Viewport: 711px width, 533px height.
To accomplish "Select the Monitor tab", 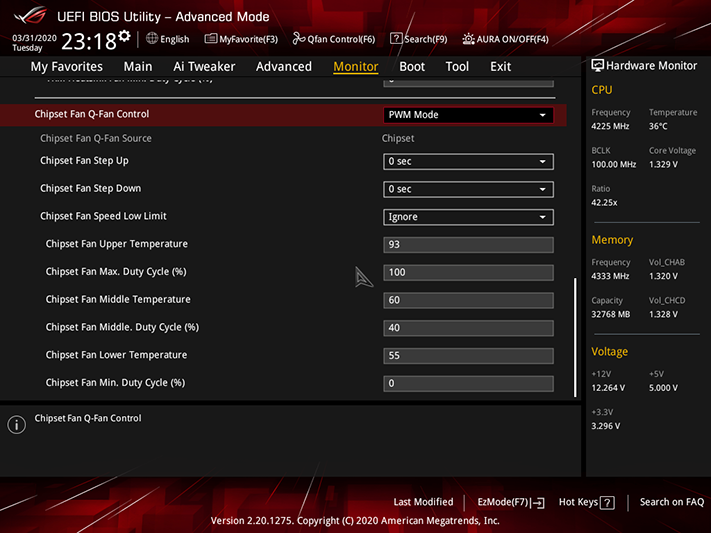I will pyautogui.click(x=356, y=67).
